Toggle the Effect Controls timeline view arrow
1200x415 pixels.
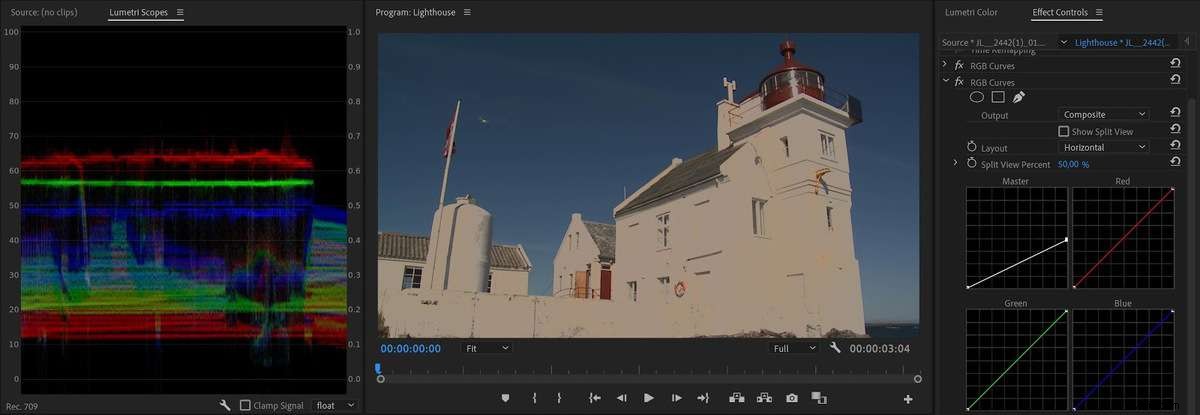1186,42
